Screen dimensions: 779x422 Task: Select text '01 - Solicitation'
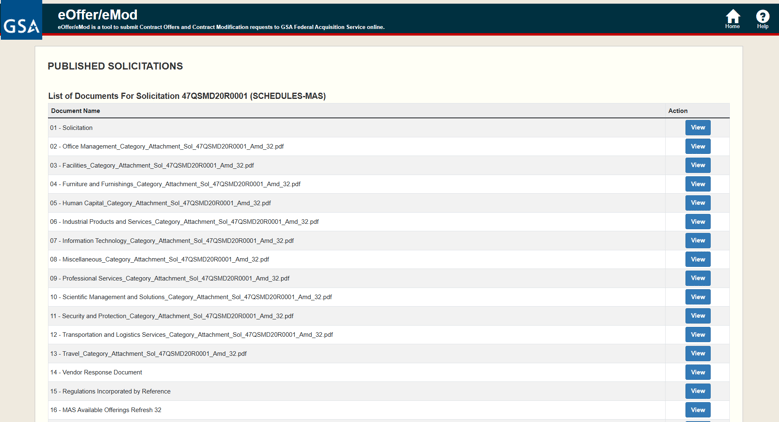click(x=71, y=128)
